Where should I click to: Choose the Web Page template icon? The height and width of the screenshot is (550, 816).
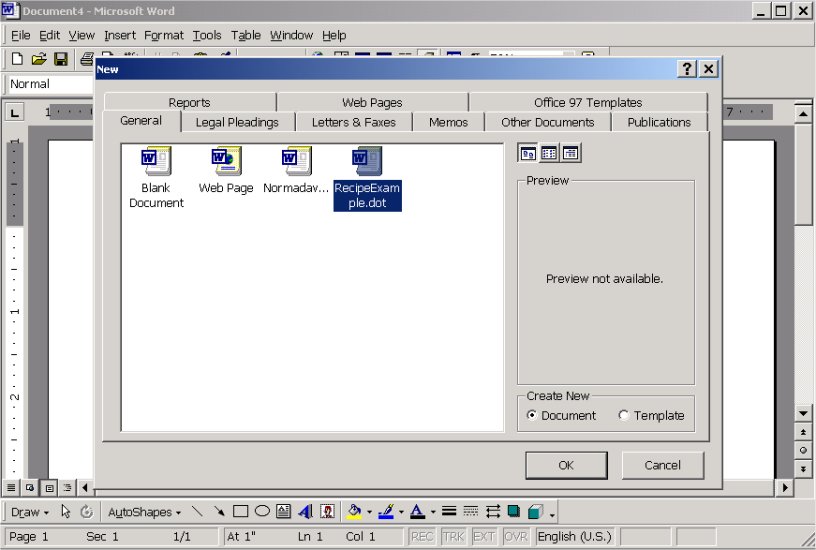click(226, 160)
